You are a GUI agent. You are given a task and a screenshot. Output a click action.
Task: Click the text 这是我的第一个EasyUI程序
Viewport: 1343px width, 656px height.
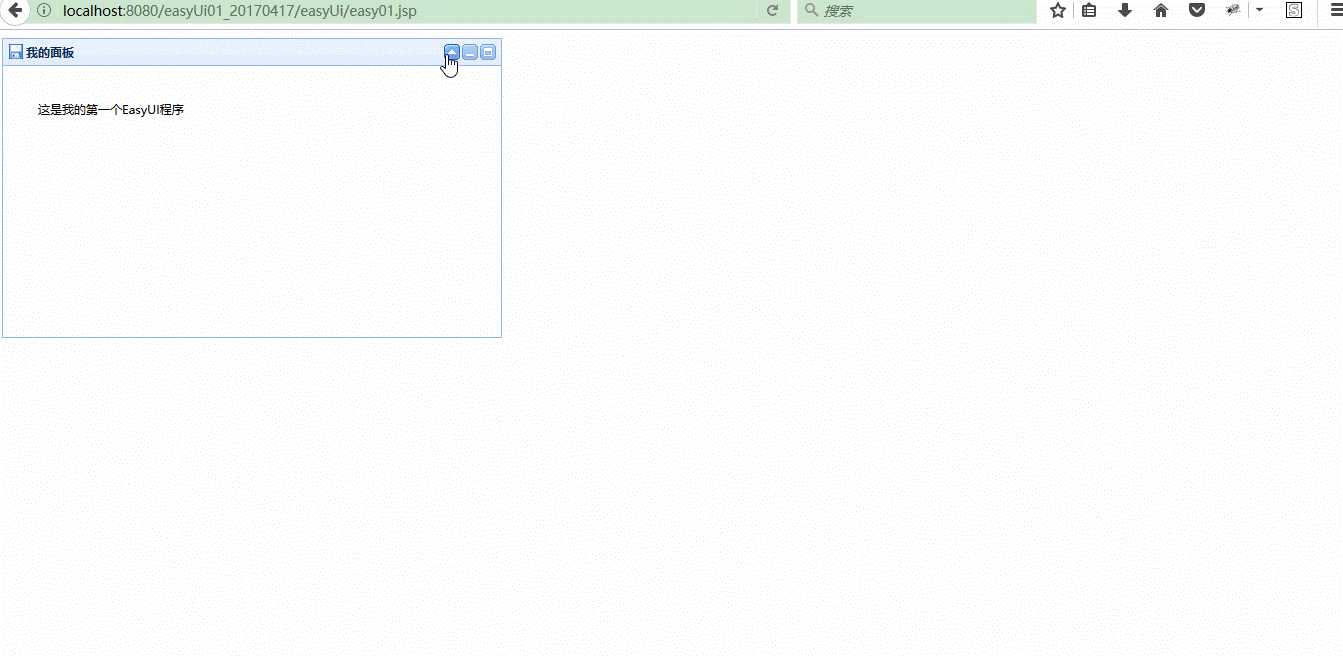pos(111,110)
